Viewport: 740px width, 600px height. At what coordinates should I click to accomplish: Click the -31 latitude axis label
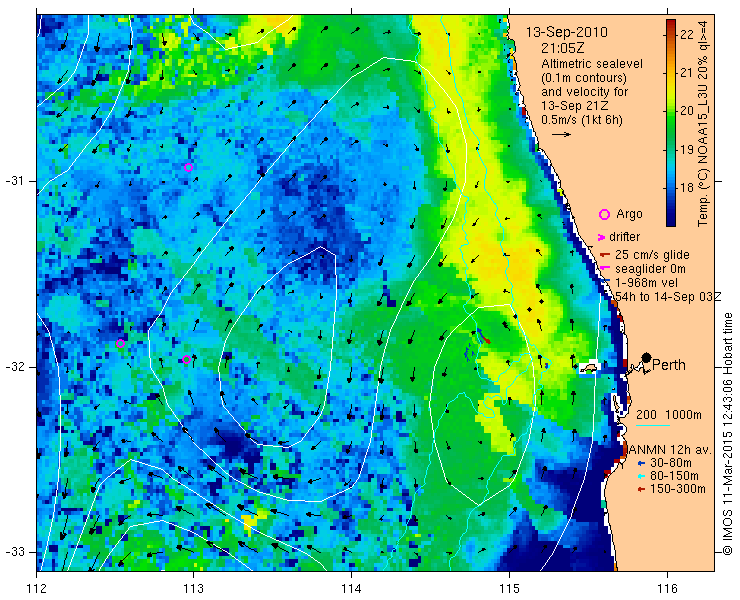click(x=15, y=181)
